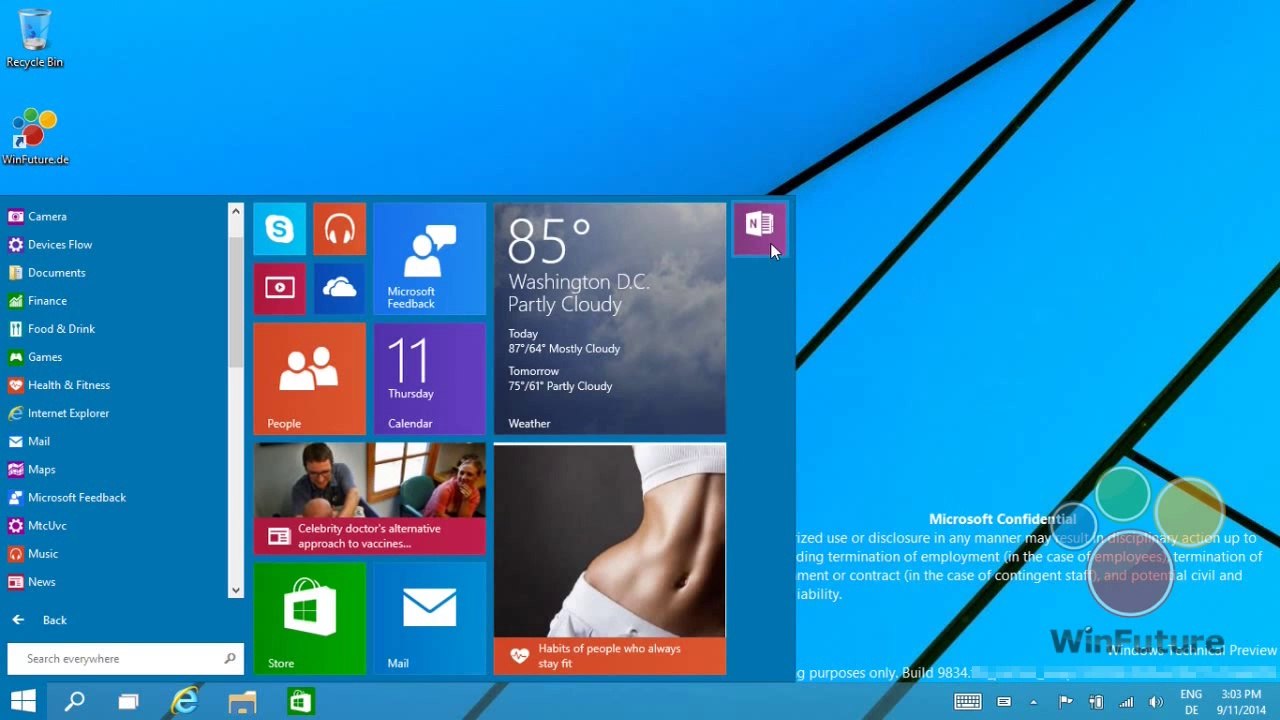The height and width of the screenshot is (720, 1280).
Task: Open the Habits of people health tile
Action: point(609,559)
